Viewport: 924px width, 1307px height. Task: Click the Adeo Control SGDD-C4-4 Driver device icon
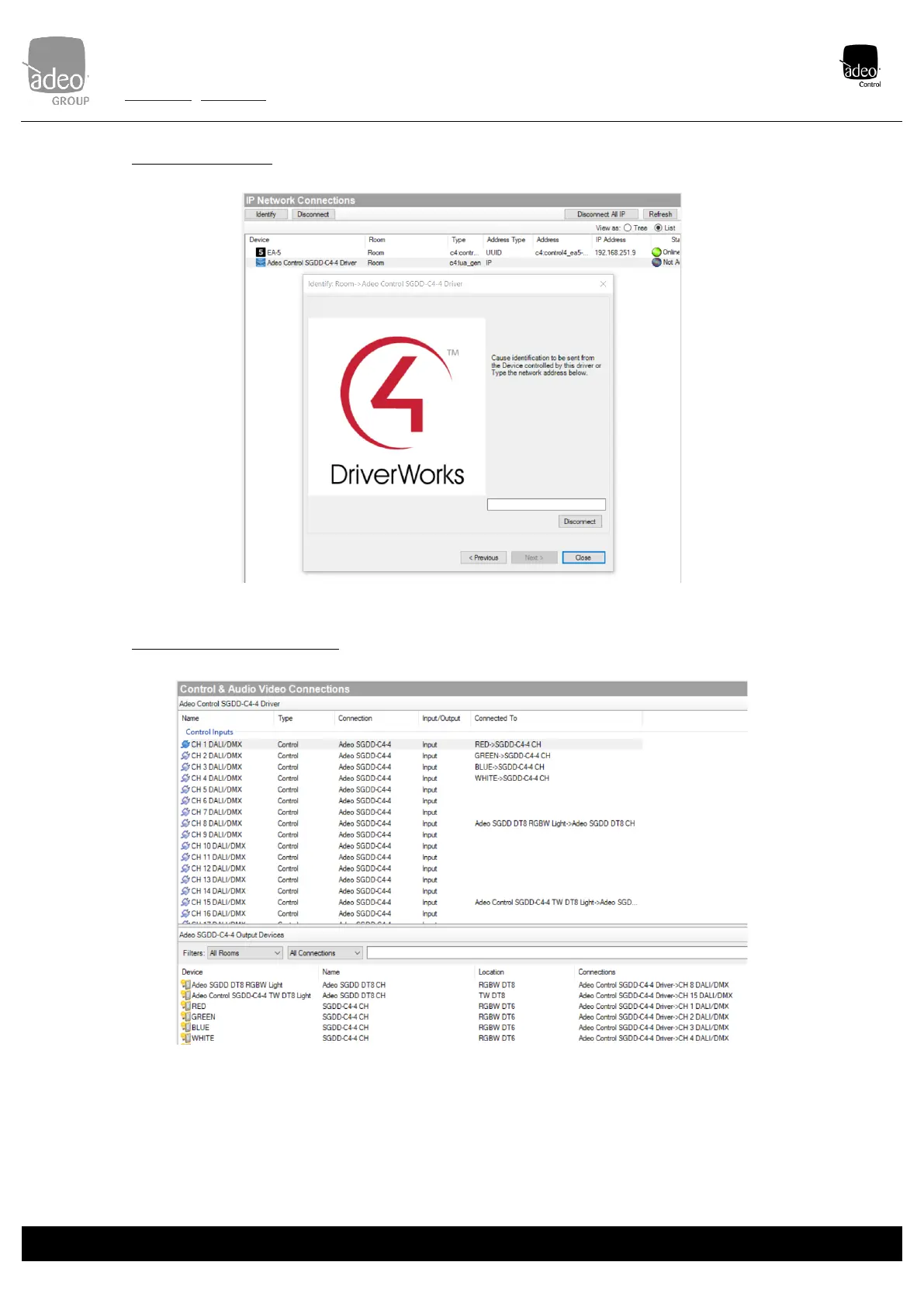tap(261, 262)
